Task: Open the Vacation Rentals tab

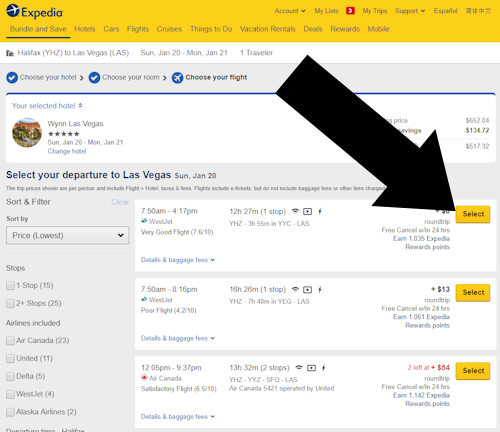Action: (x=268, y=29)
